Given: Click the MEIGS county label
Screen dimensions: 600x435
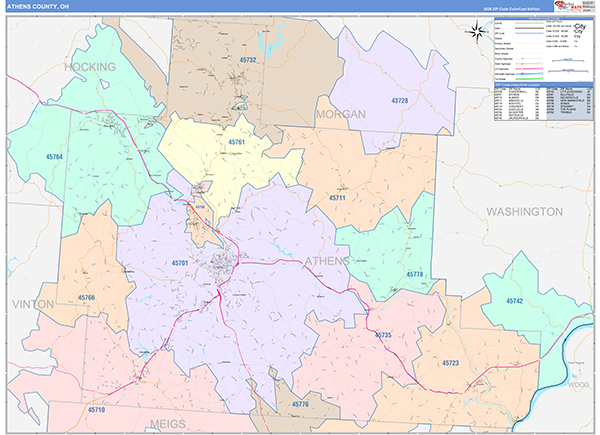Looking at the screenshot, I should [x=168, y=424].
